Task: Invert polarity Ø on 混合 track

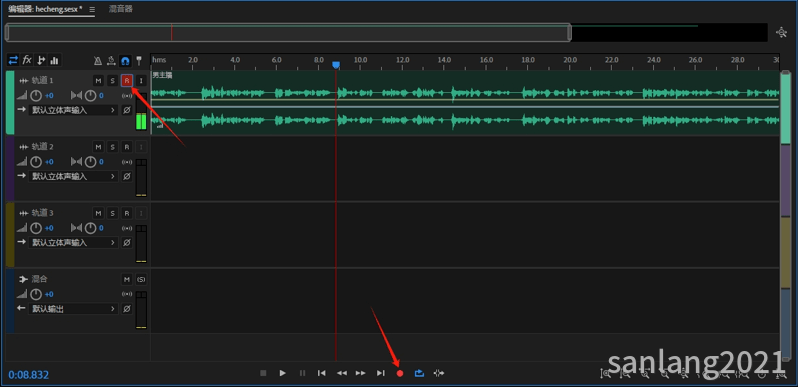Action: click(x=127, y=309)
